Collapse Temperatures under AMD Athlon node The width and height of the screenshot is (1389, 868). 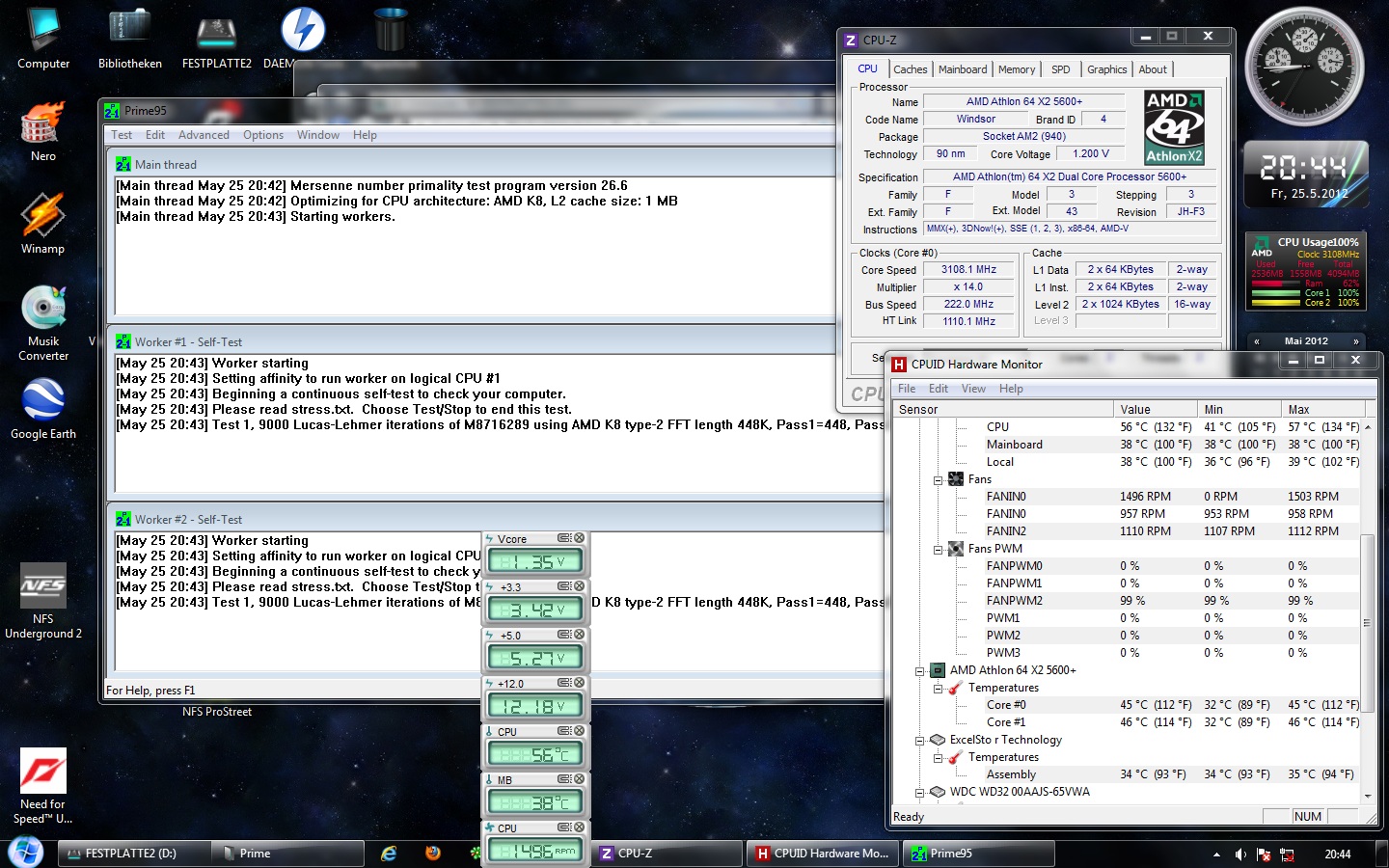coord(939,688)
